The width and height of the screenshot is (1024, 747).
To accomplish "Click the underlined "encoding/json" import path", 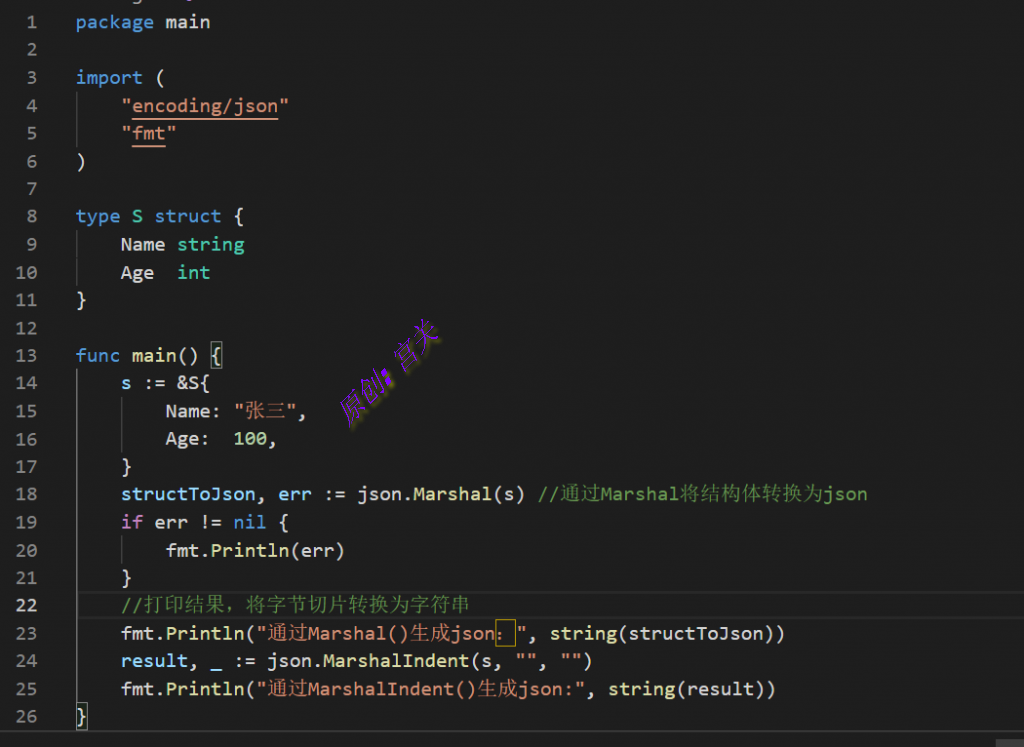I will pyautogui.click(x=205, y=106).
